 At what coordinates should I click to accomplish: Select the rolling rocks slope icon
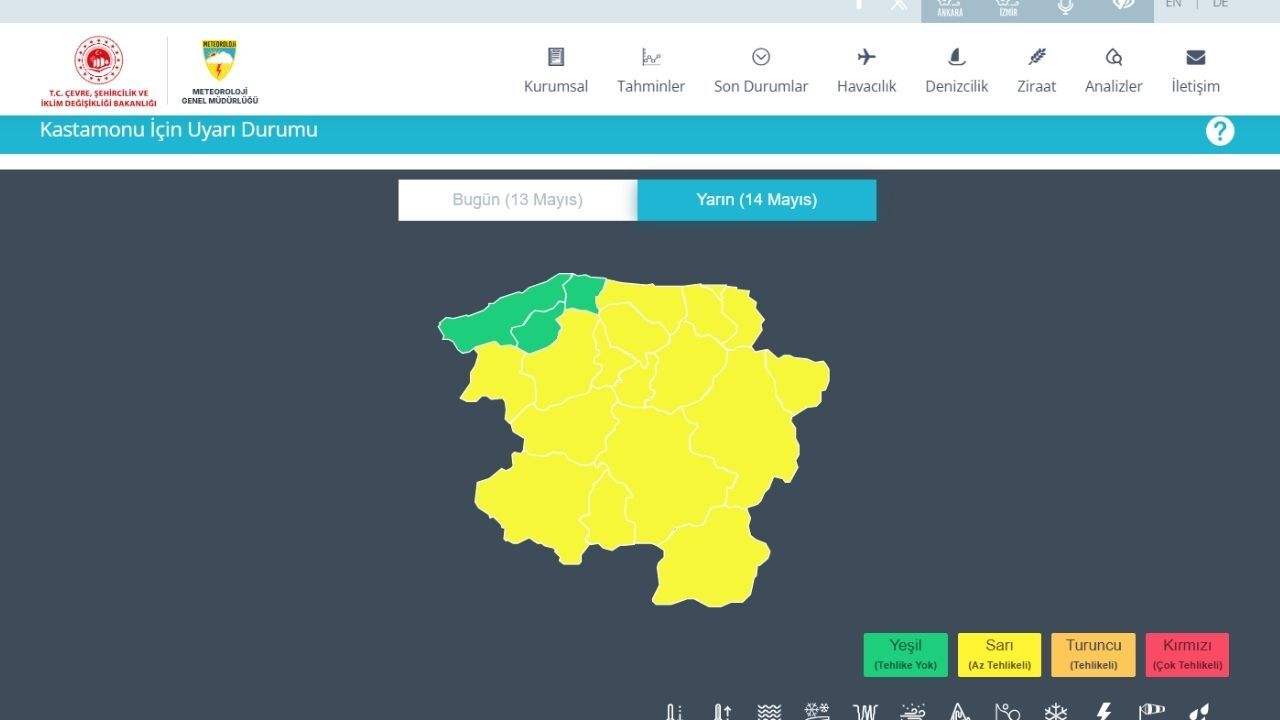pyautogui.click(x=1007, y=712)
